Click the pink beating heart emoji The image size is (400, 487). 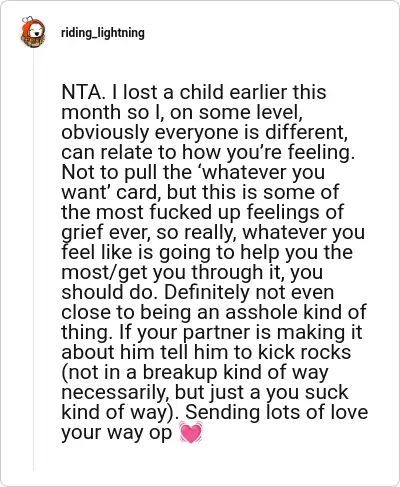coord(191,432)
